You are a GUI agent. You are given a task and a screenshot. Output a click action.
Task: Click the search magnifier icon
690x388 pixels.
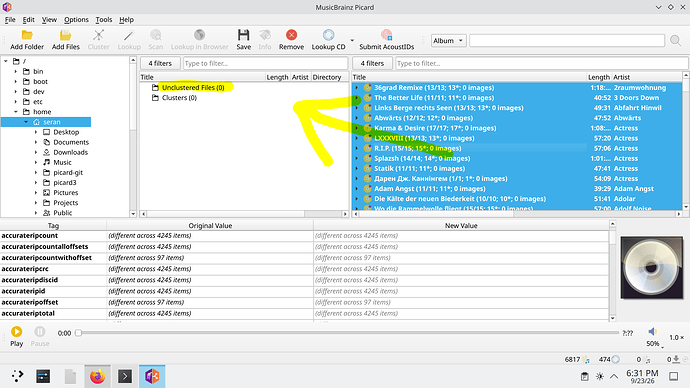click(675, 41)
